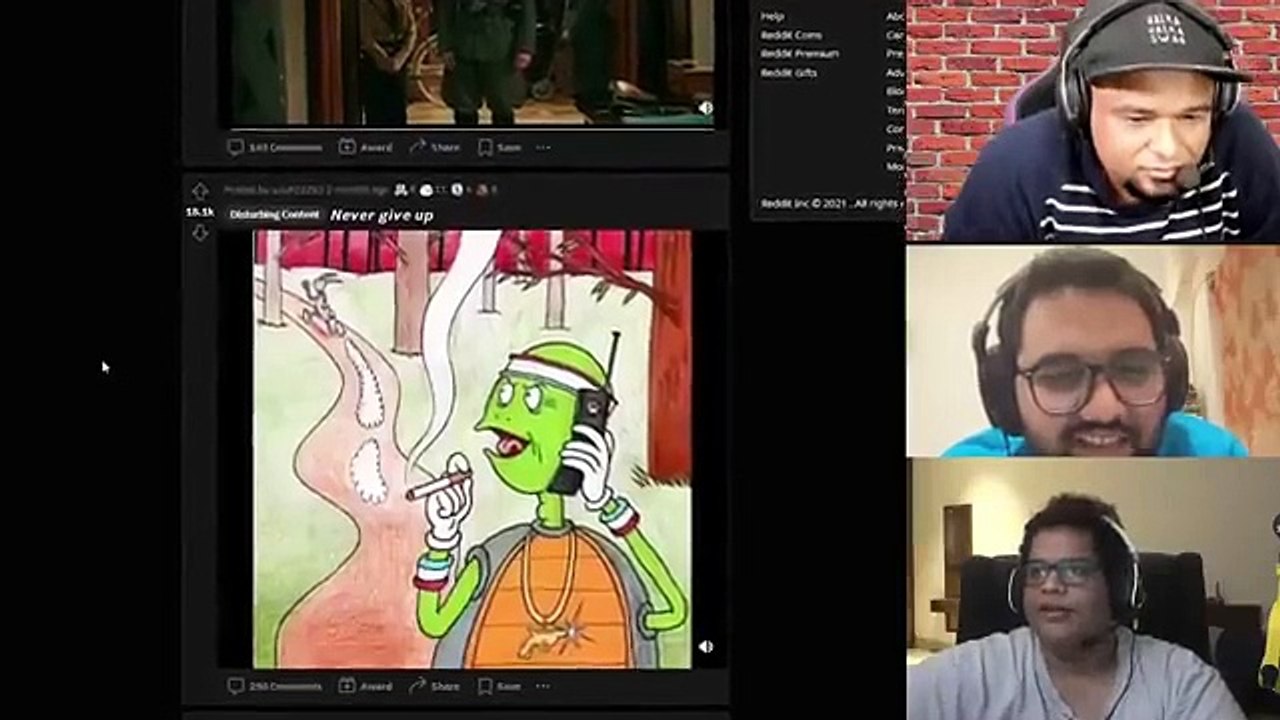
Task: Open the Reddit Gifts link
Action: (788, 72)
